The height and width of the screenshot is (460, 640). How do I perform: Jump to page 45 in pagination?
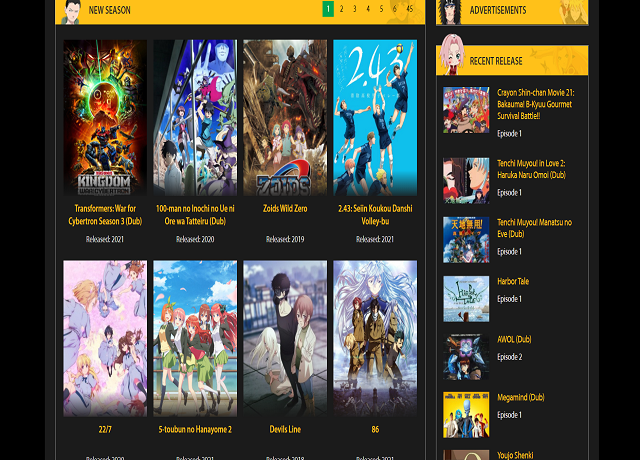coord(409,9)
